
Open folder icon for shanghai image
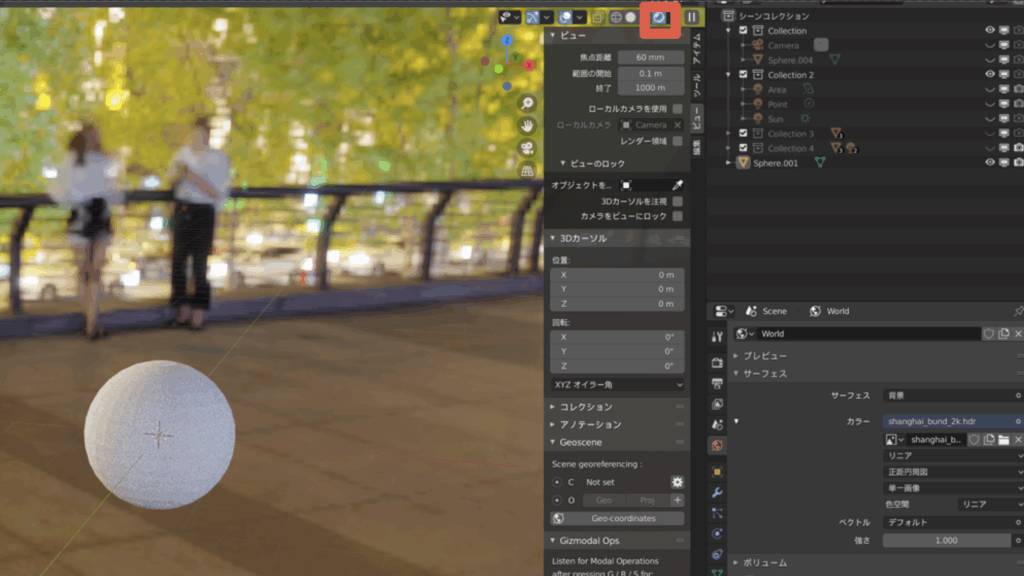(1003, 440)
